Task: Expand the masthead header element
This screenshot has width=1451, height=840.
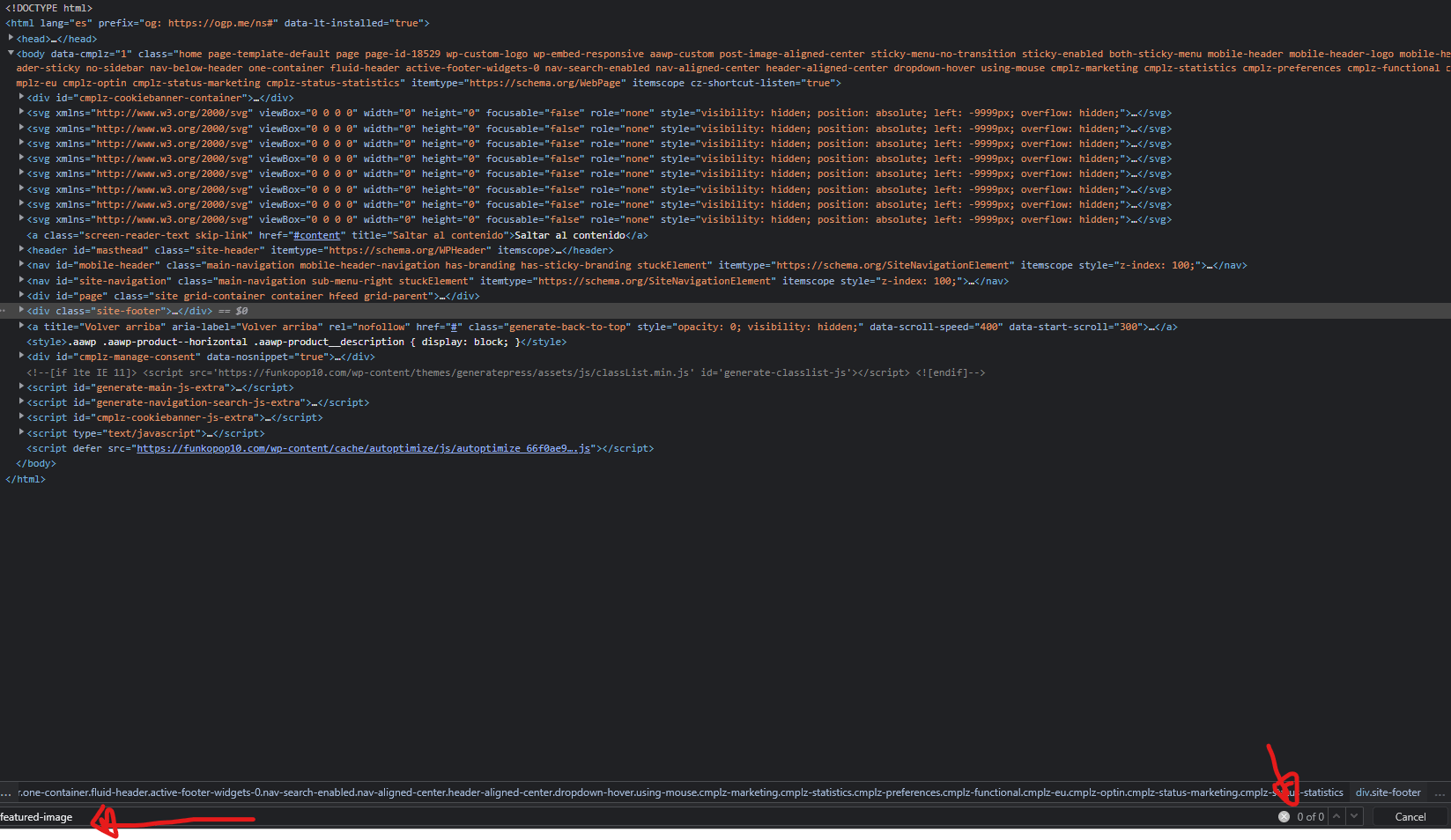Action: (22, 249)
